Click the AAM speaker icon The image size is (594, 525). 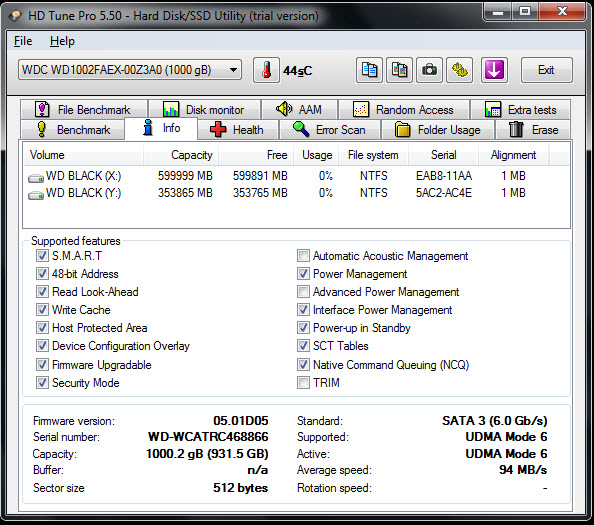284,109
